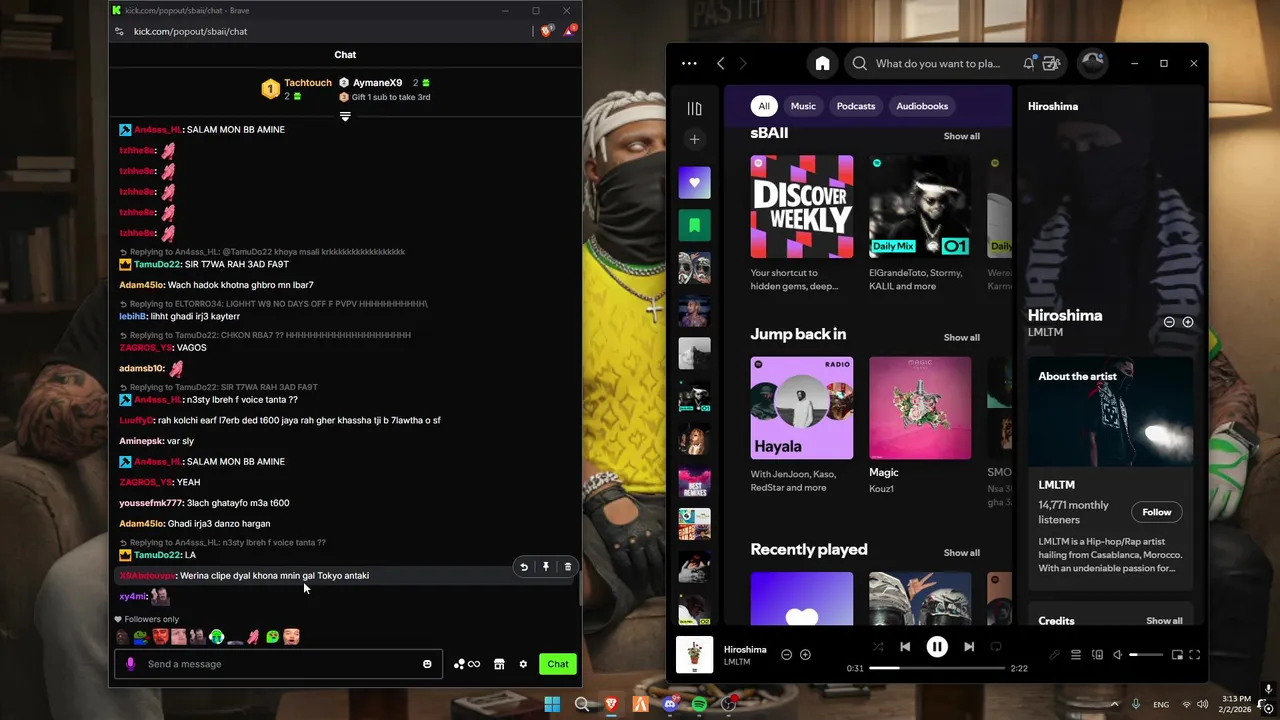Seek on the song progress bar
The height and width of the screenshot is (720, 1280).
point(937,668)
